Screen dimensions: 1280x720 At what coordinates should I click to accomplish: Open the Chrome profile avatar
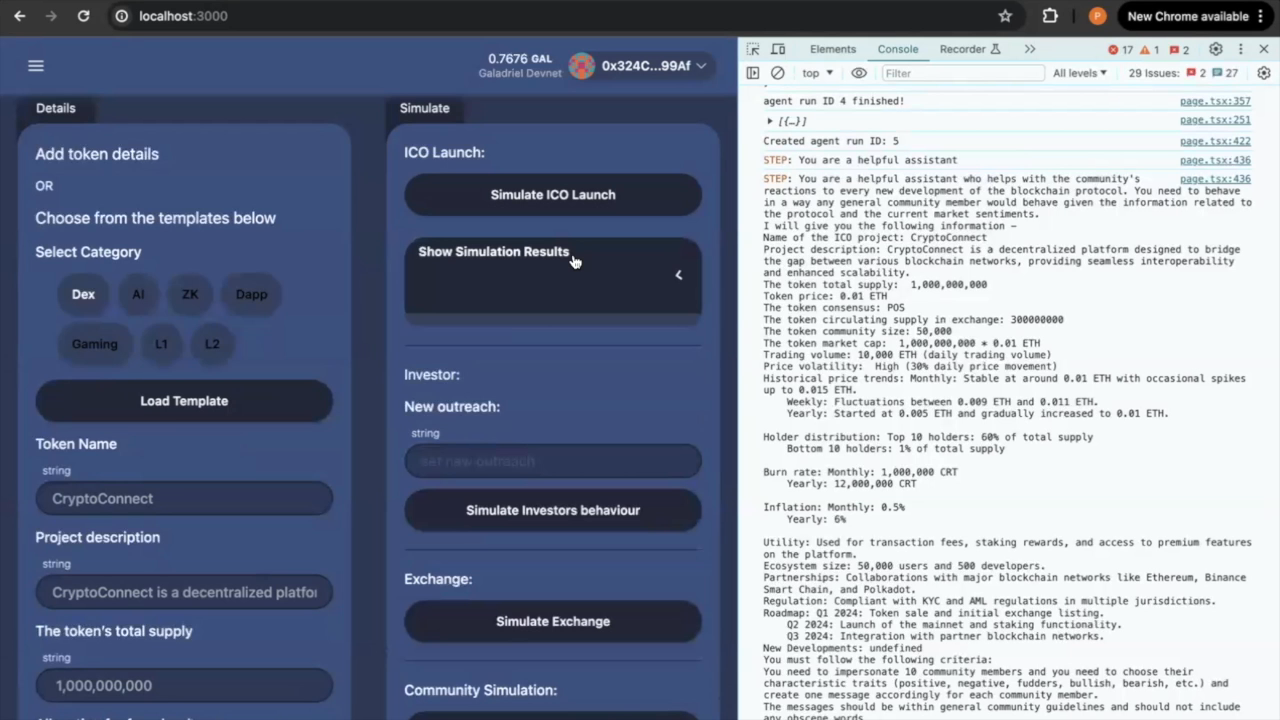click(1097, 16)
